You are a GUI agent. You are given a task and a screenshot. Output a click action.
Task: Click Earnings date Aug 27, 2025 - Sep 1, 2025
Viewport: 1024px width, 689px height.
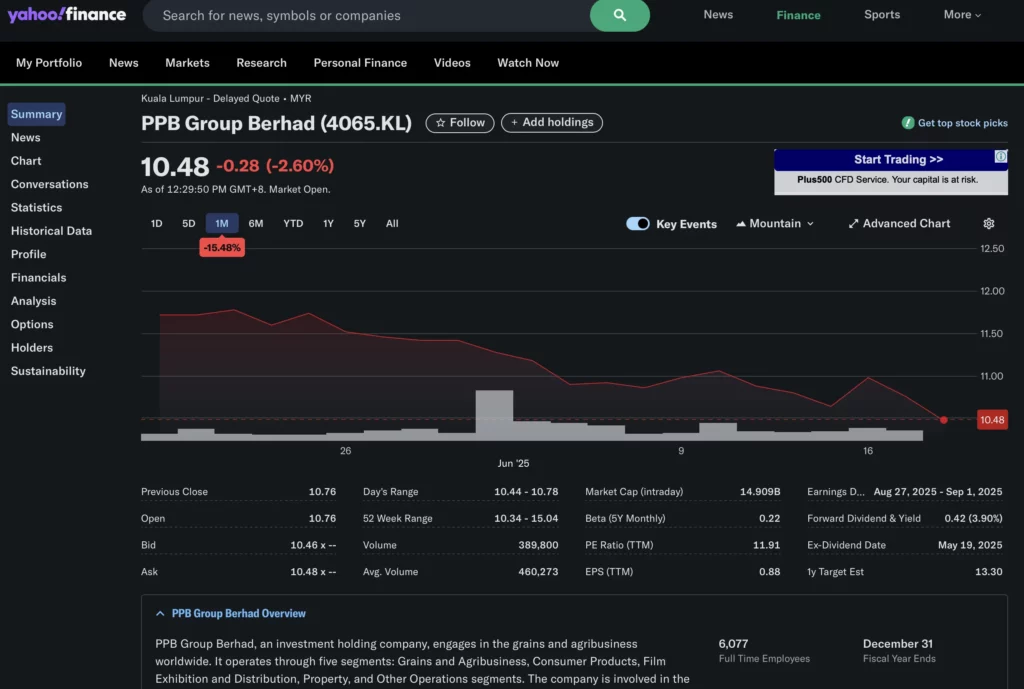[x=937, y=492]
